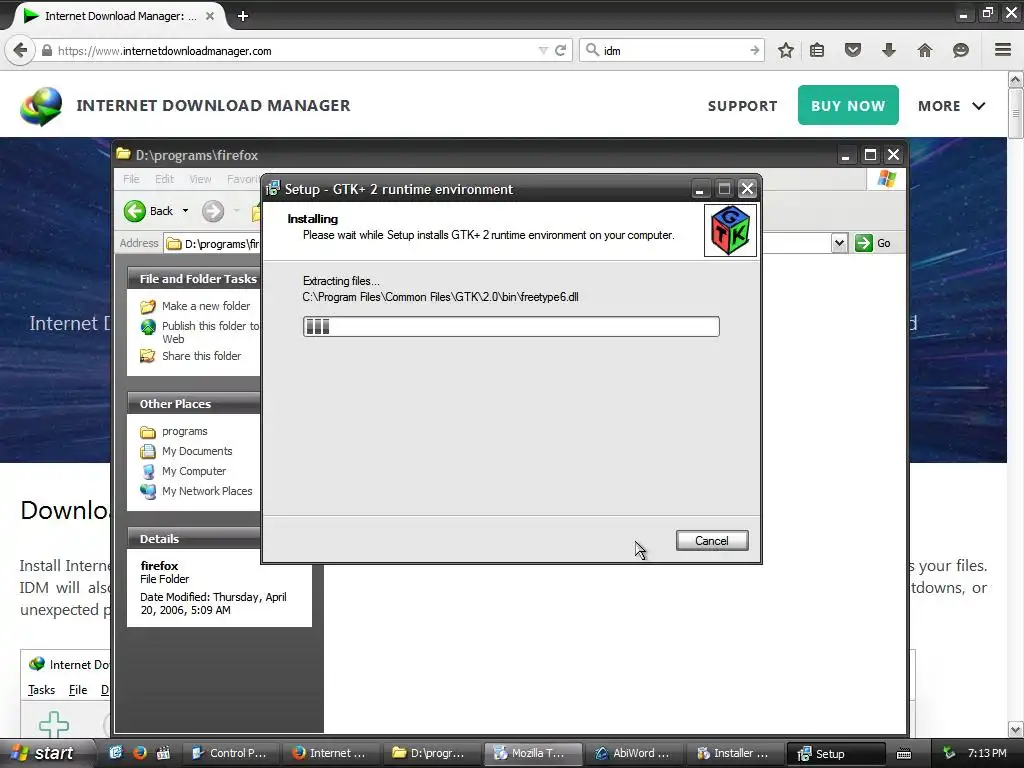Screen dimensions: 1024x768
Task: Reload the page with the refresh icon
Action: tap(560, 50)
